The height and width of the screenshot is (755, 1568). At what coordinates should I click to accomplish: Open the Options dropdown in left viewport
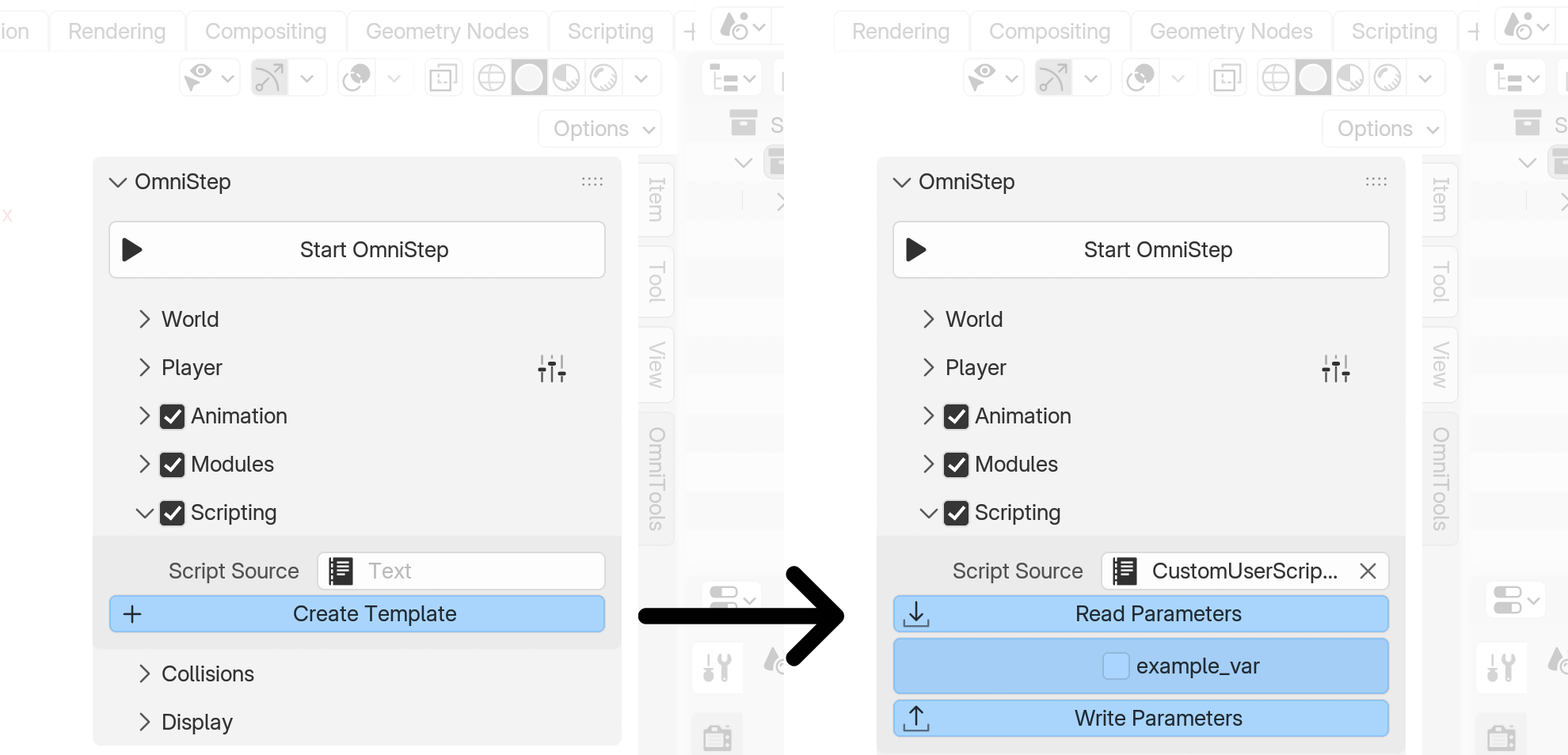point(600,129)
